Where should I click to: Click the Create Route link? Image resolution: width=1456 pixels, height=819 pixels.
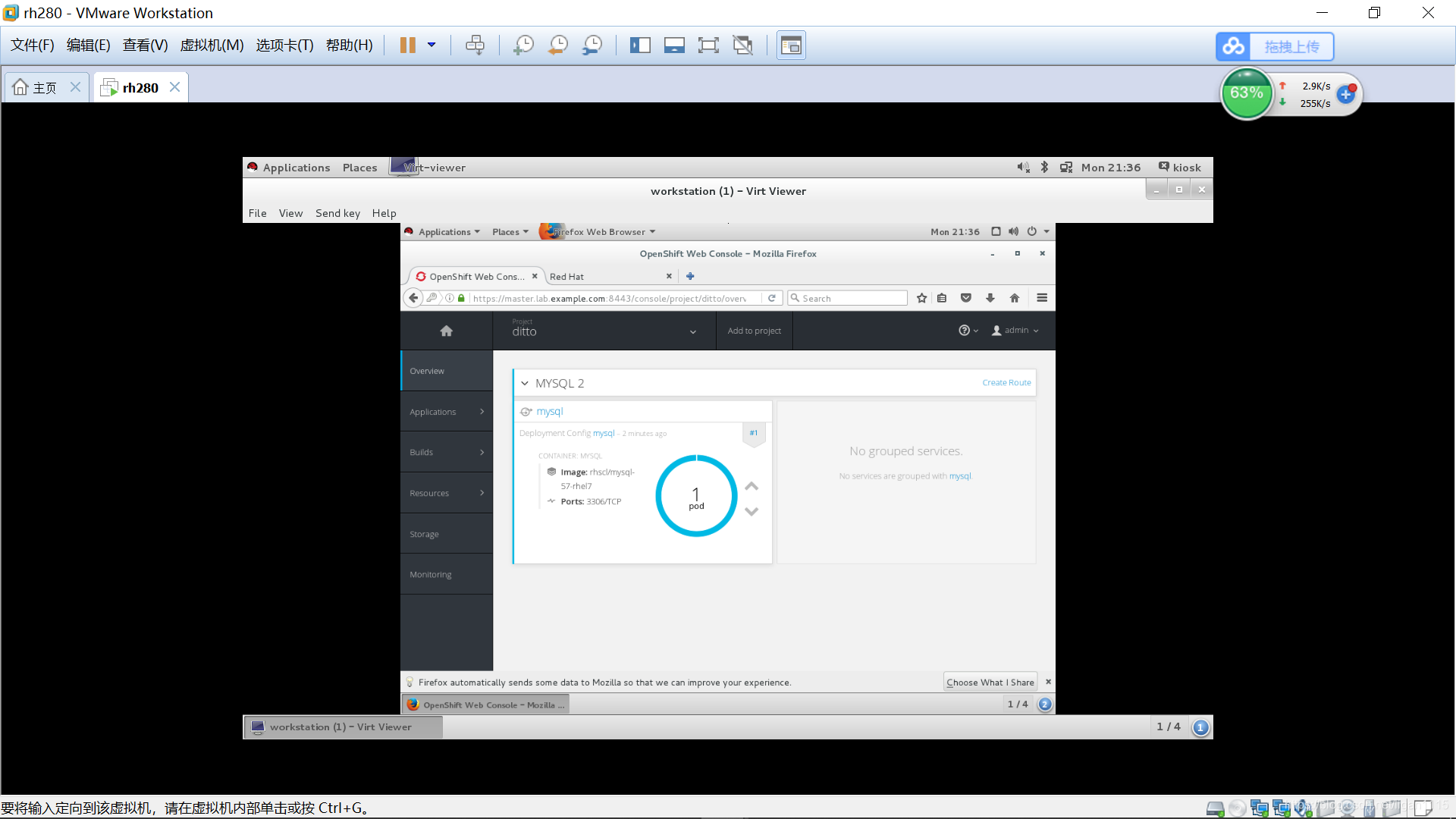pos(1006,383)
